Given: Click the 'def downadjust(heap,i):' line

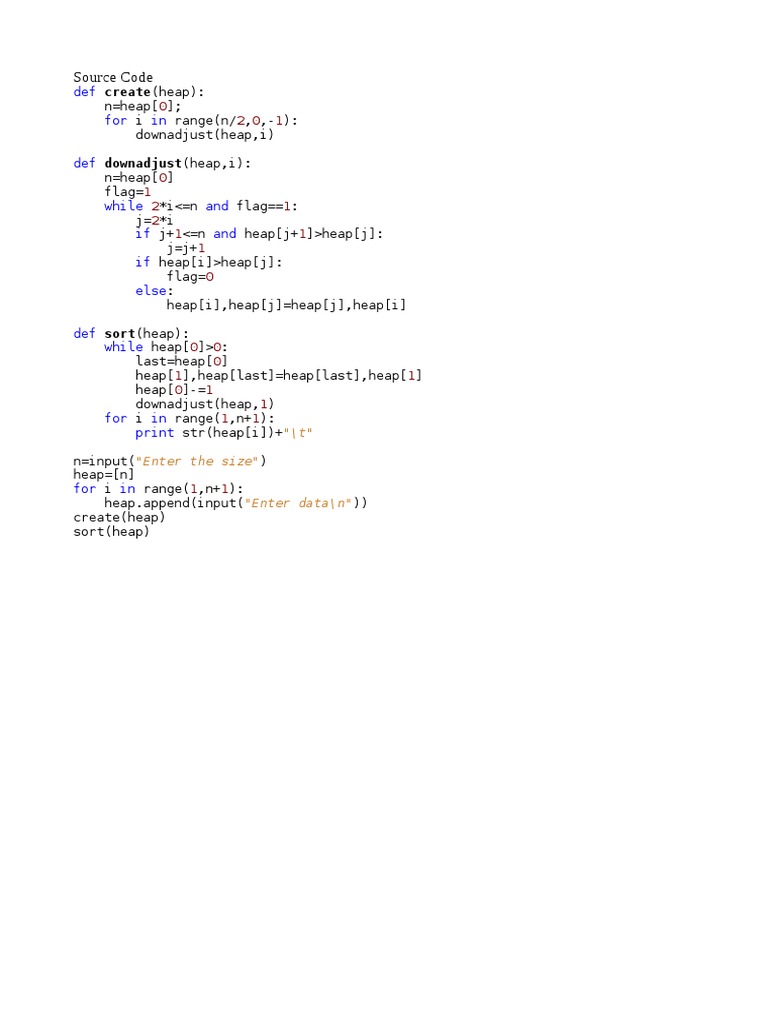Looking at the screenshot, I should pos(162,163).
